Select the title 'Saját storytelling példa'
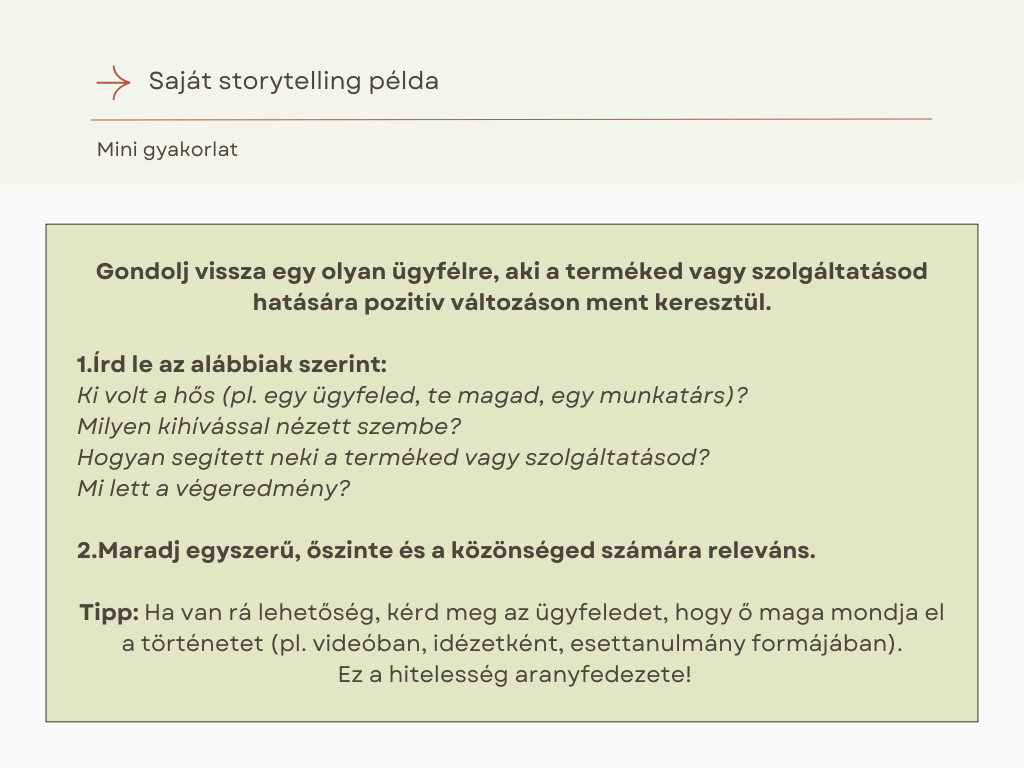Image resolution: width=1024 pixels, height=768 pixels. pos(293,81)
